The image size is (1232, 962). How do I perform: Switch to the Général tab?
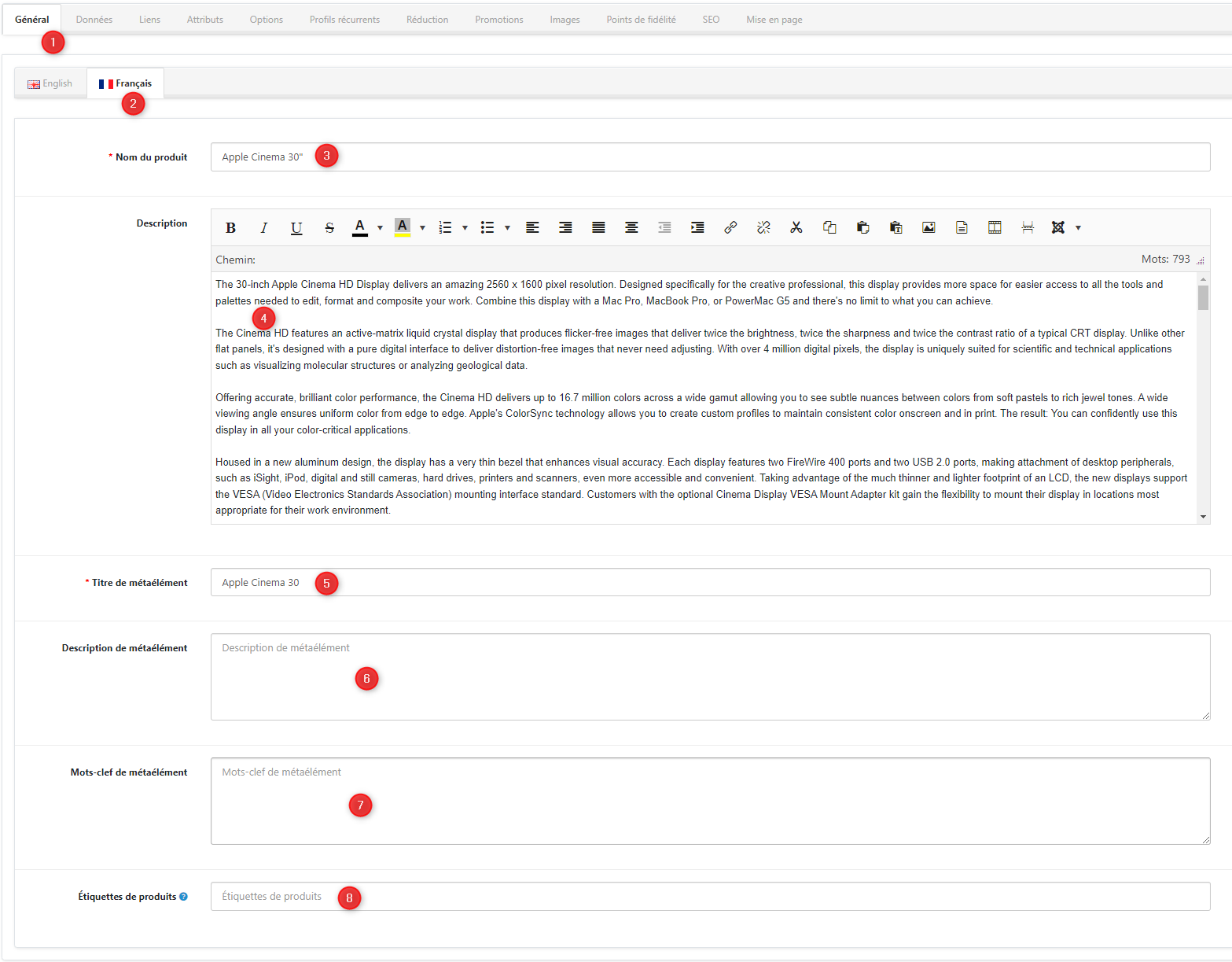pos(32,20)
